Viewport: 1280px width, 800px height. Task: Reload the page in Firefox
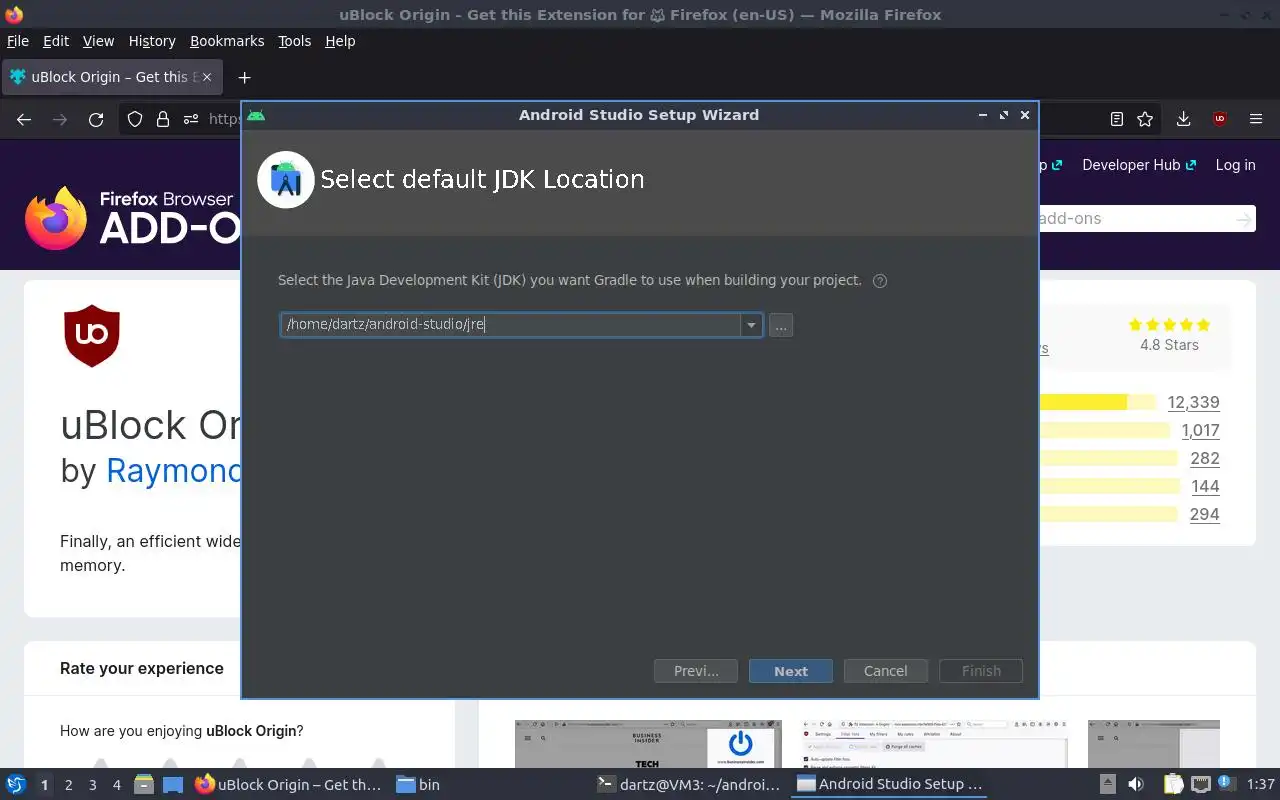pyautogui.click(x=96, y=119)
